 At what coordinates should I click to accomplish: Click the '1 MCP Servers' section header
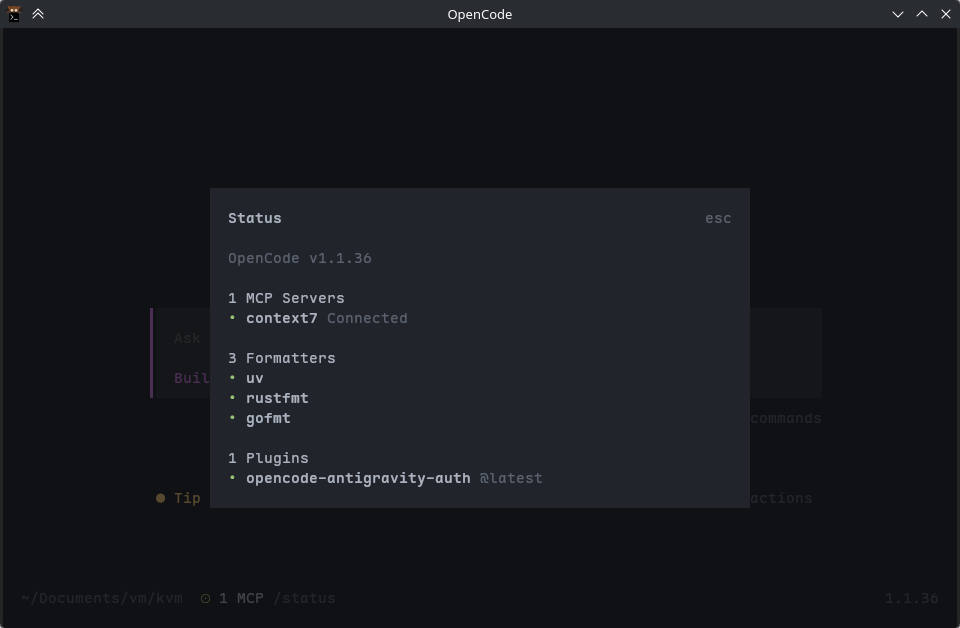(x=286, y=298)
